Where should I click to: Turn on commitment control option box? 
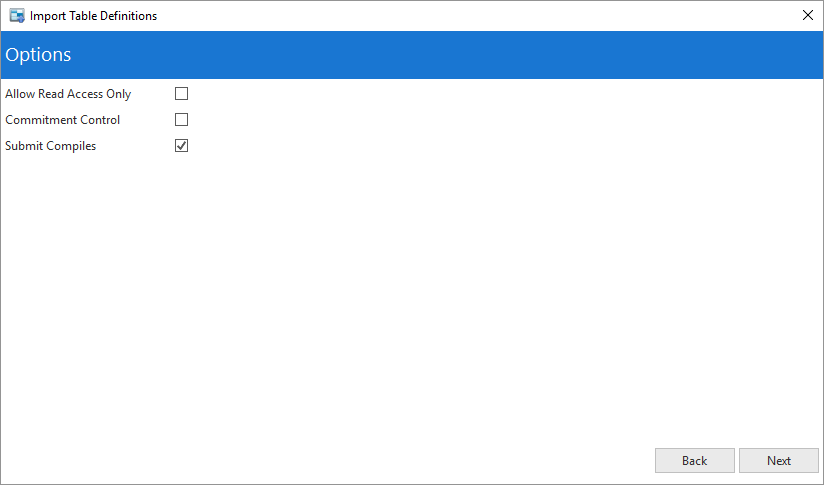(x=181, y=120)
